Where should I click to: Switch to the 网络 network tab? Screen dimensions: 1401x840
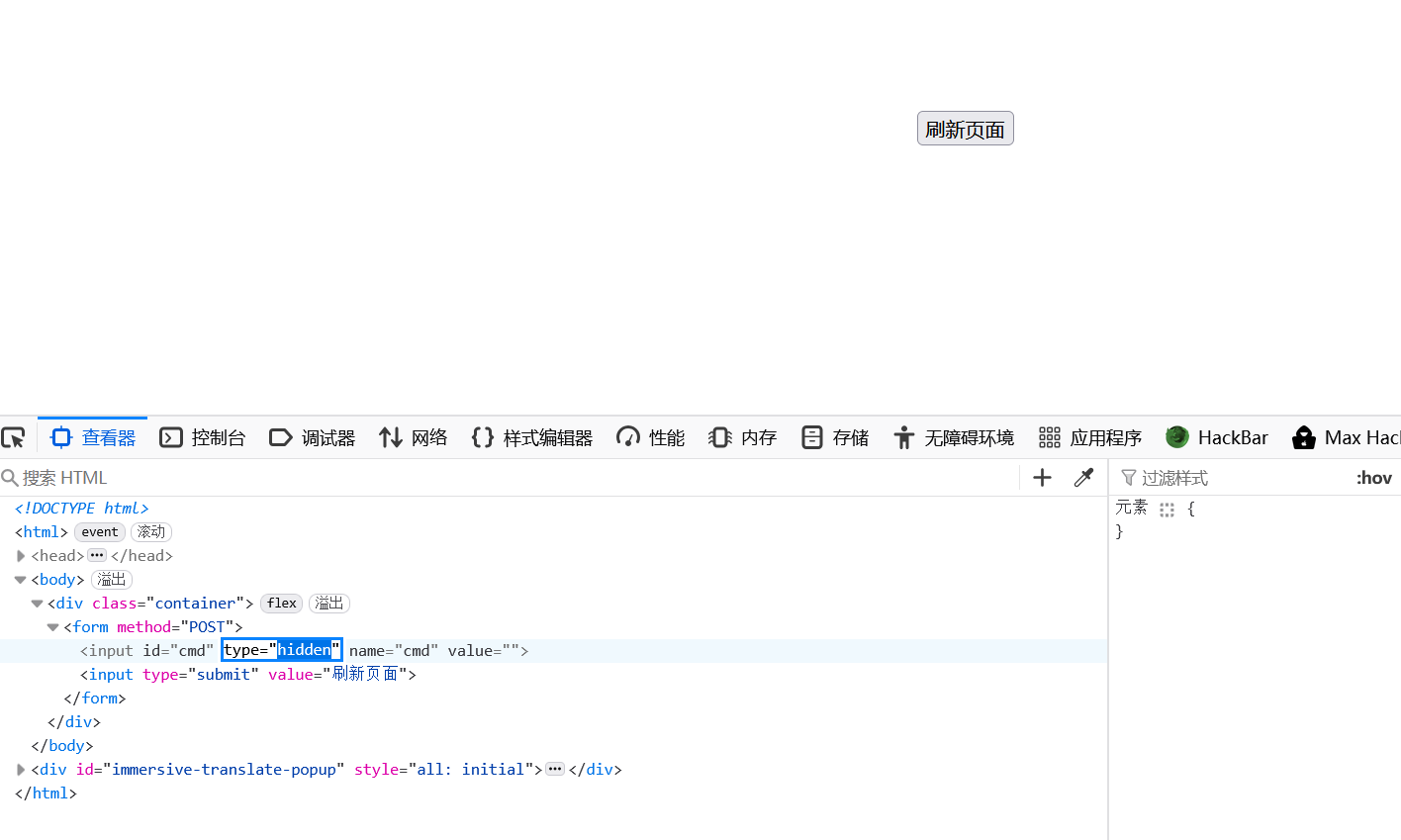414,437
